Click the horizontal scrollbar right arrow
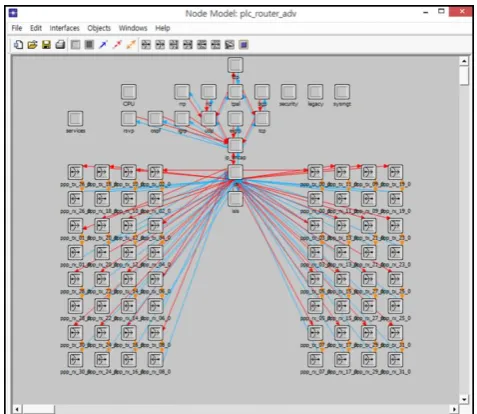This screenshot has height=414, width=477. 454,409
